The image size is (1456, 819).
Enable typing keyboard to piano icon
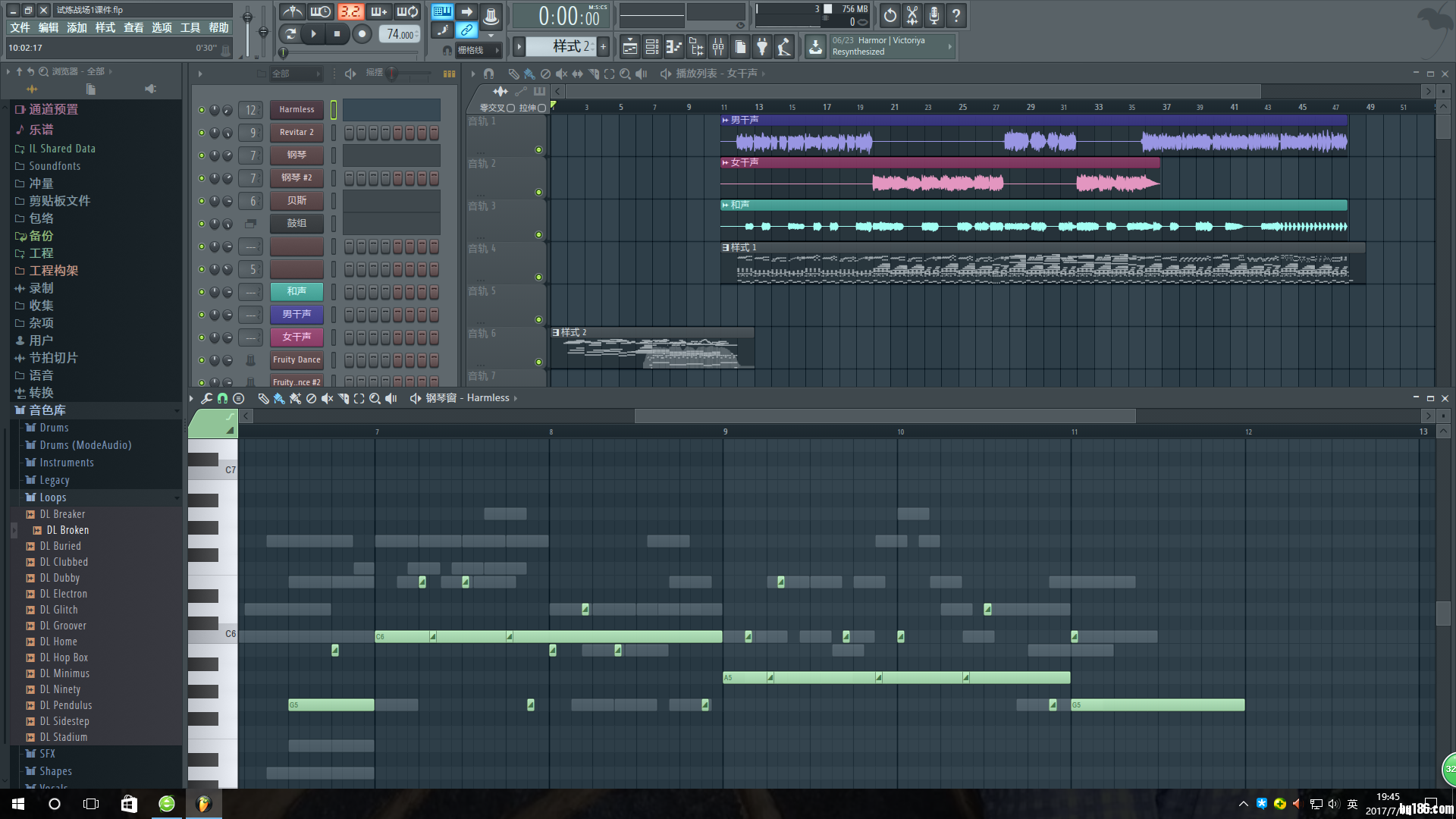(x=442, y=11)
